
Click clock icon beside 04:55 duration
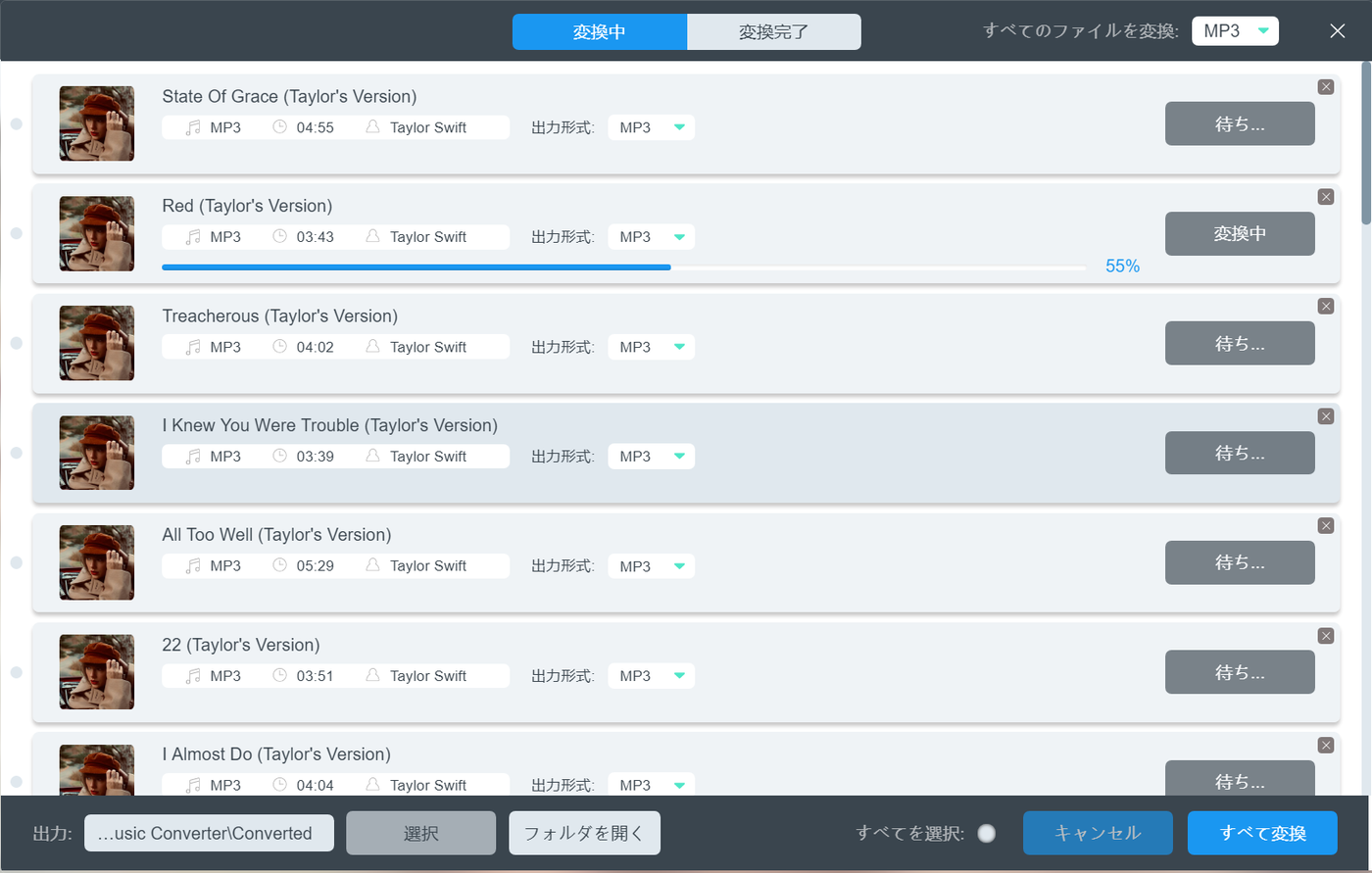point(279,127)
